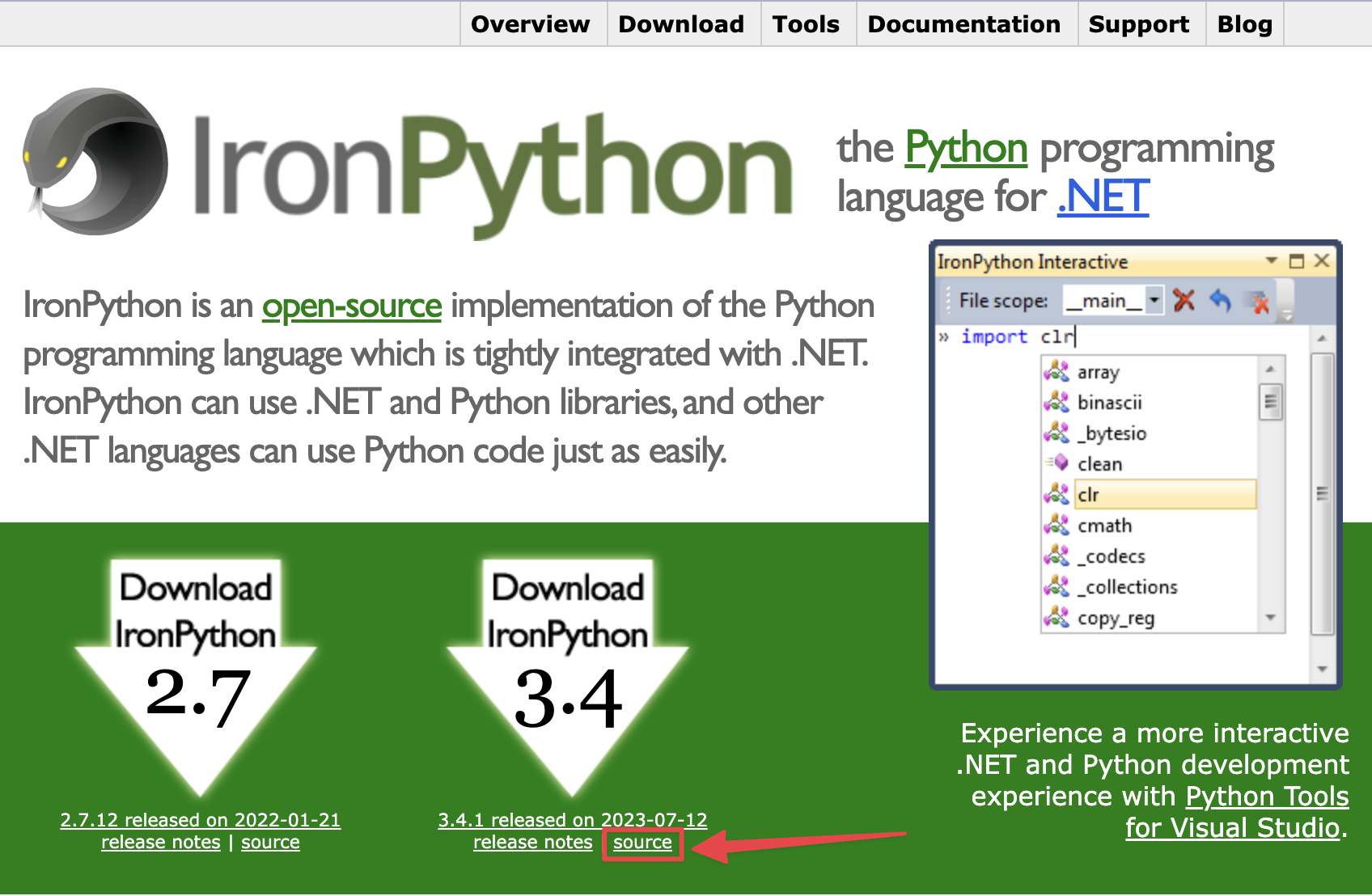Open the Support page
Viewport: 1372px width, 896px height.
click(1139, 23)
